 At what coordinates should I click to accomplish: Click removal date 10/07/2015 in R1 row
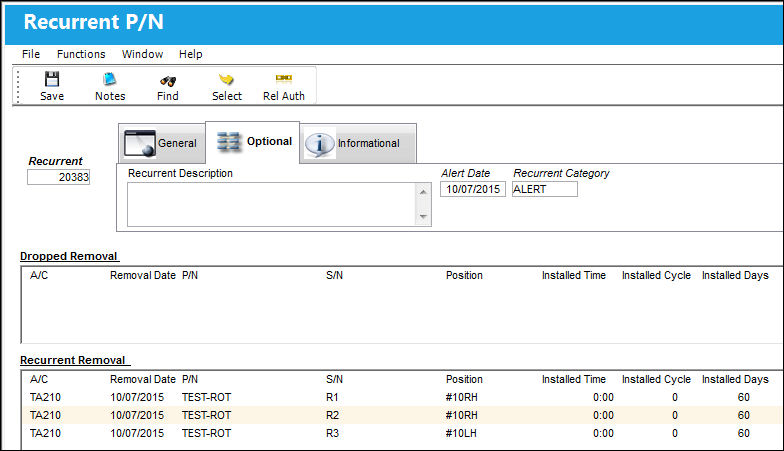137,398
